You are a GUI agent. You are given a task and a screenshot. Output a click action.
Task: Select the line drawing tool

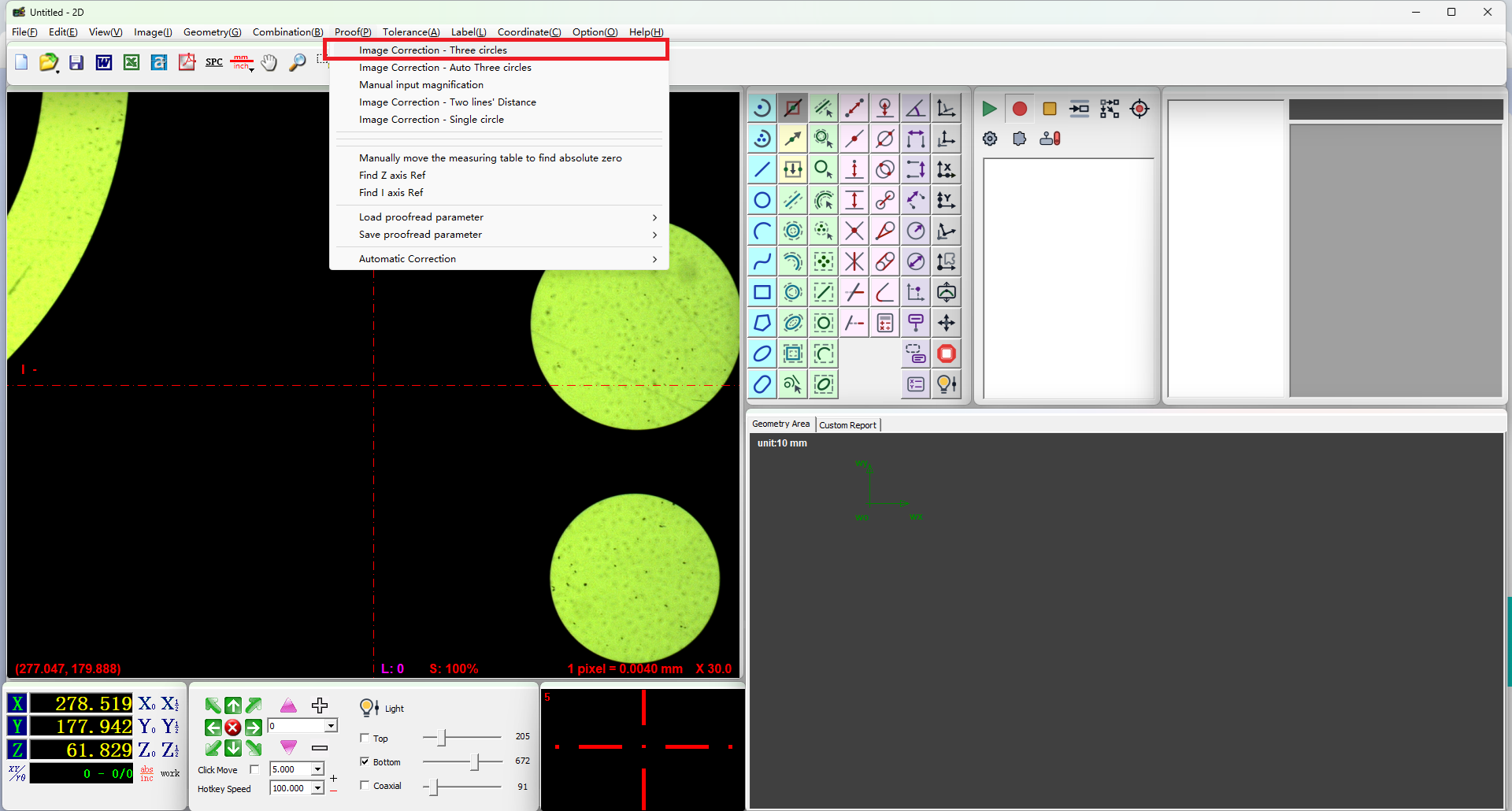click(762, 169)
